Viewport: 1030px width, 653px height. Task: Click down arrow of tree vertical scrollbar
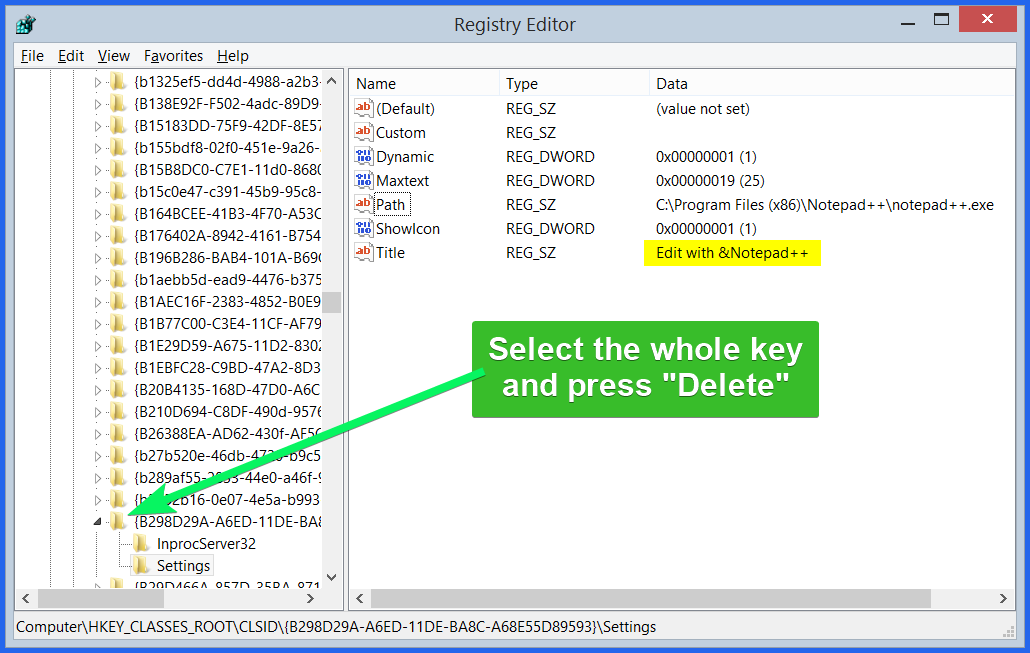tap(331, 577)
